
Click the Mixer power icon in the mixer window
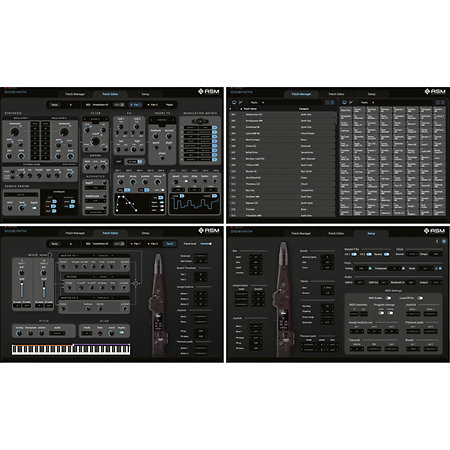(50, 255)
